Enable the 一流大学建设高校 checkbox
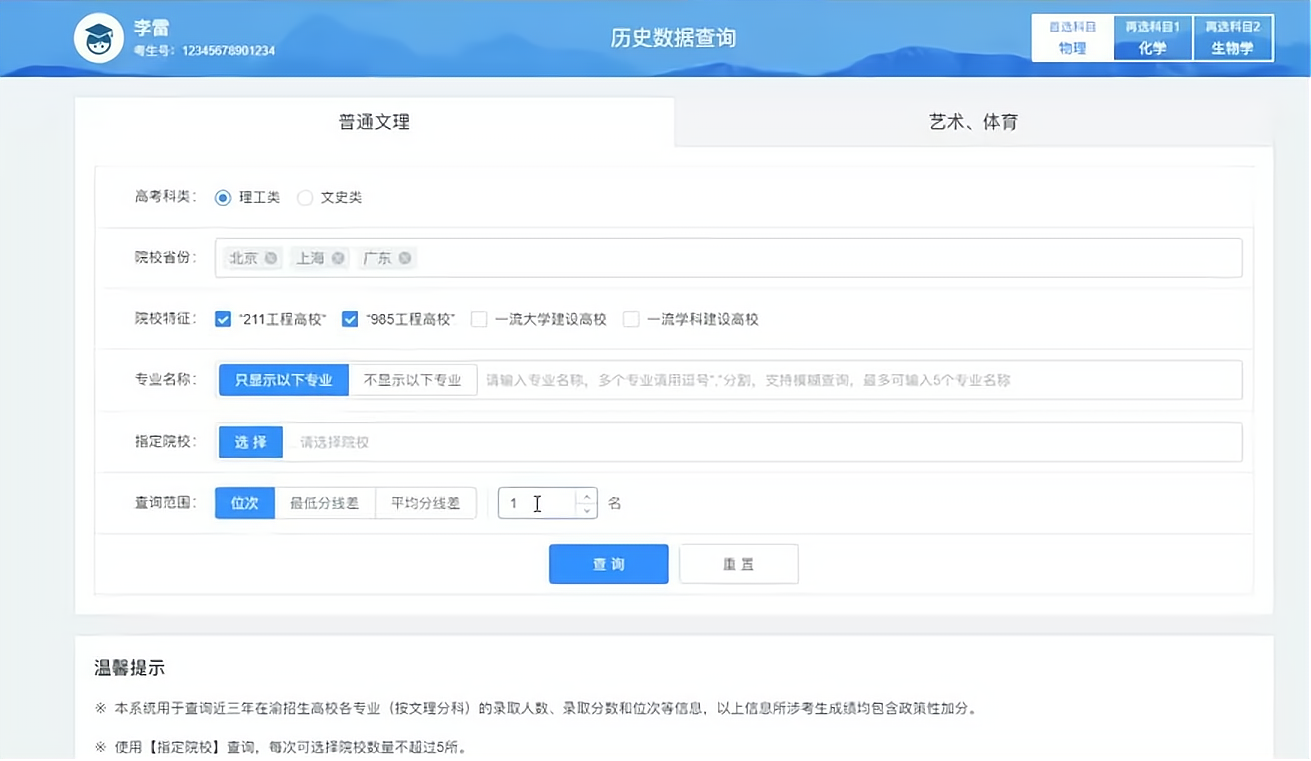 point(477,319)
